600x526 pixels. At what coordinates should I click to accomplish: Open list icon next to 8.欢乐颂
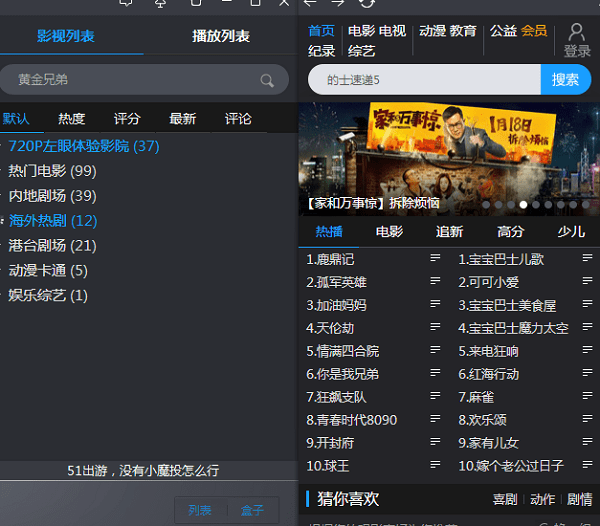click(x=587, y=419)
